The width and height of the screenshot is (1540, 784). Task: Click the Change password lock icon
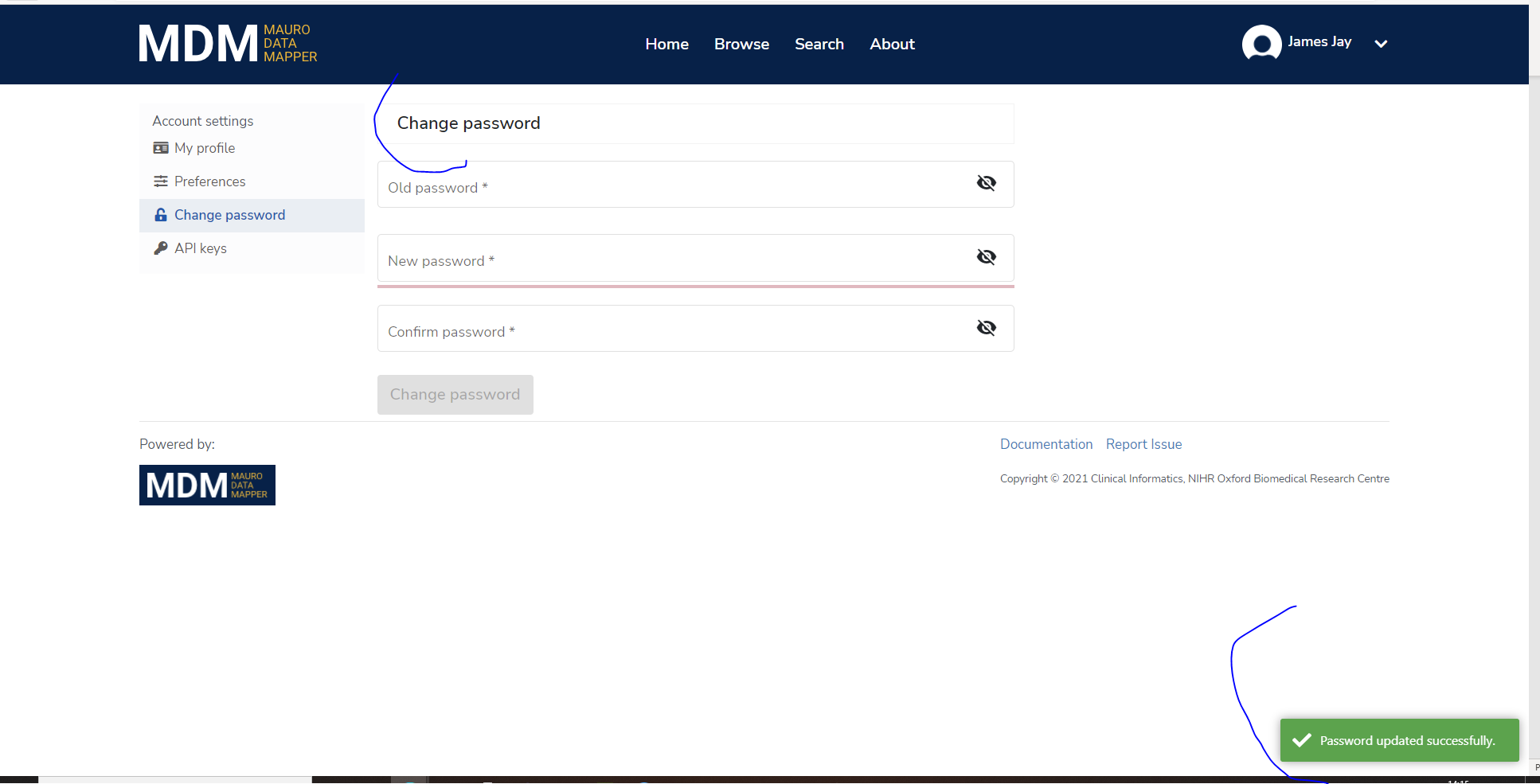pyautogui.click(x=161, y=215)
